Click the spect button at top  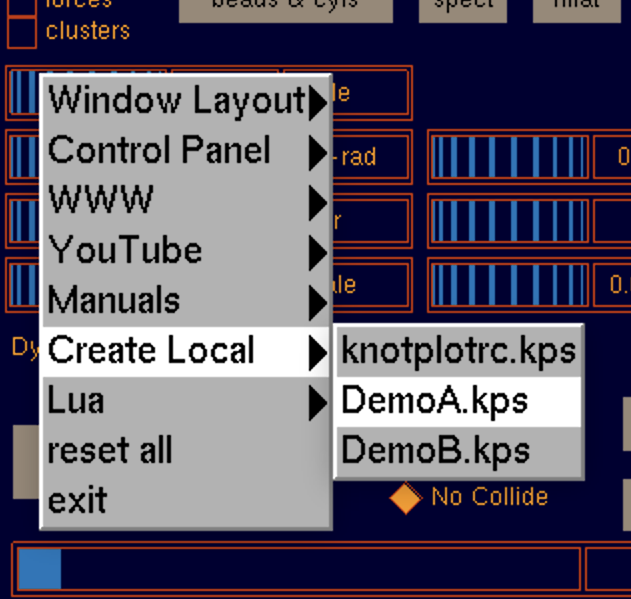click(x=463, y=9)
